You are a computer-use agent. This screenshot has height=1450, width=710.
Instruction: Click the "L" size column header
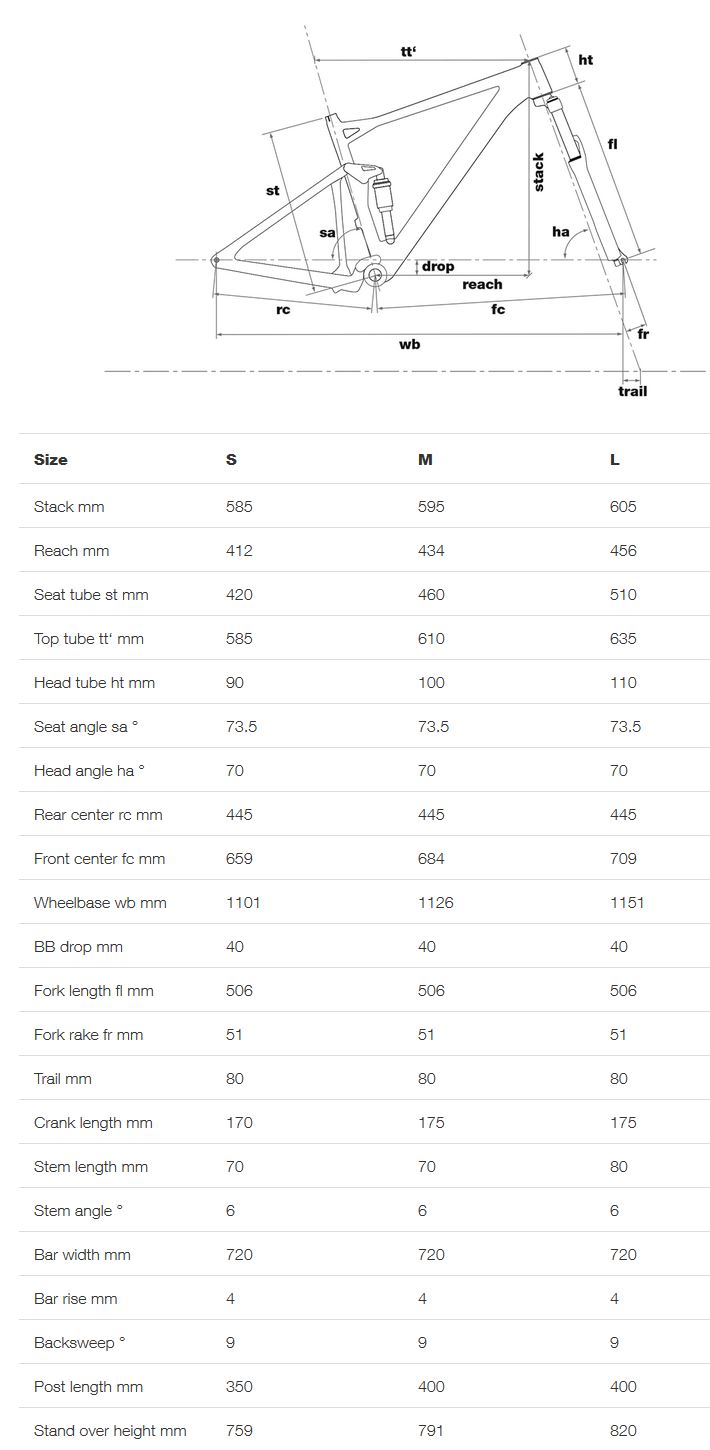click(x=615, y=460)
